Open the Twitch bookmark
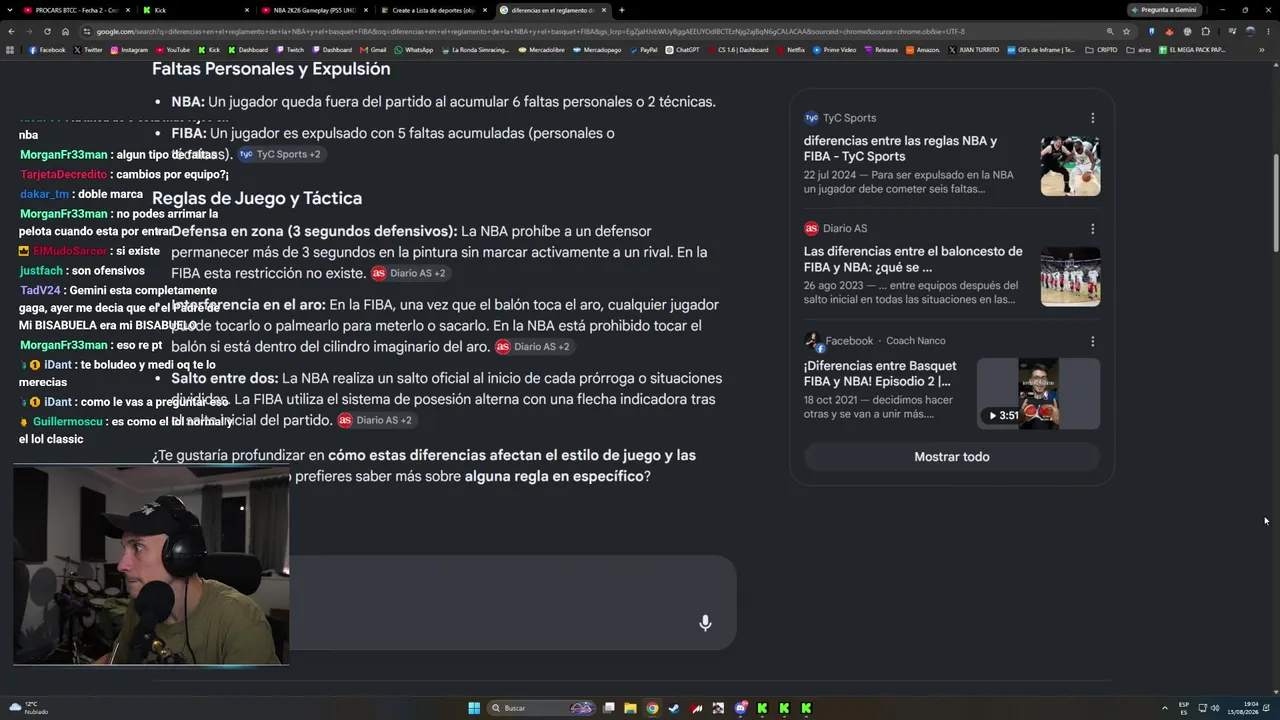The height and width of the screenshot is (720, 1280). (x=289, y=50)
